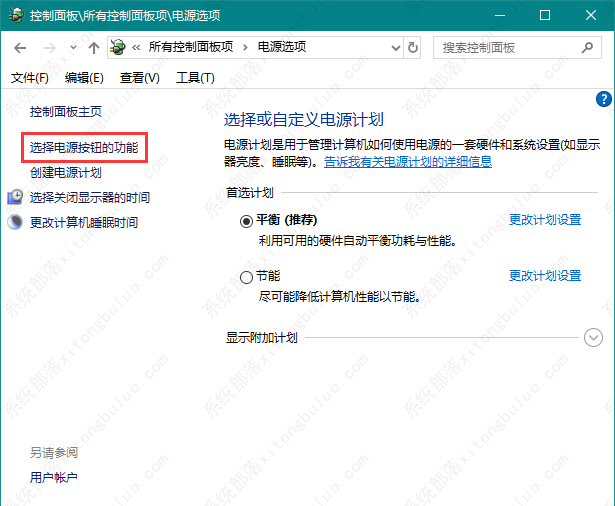Image resolution: width=615 pixels, height=506 pixels.
Task: Click the blue help question mark icon
Action: point(603,98)
